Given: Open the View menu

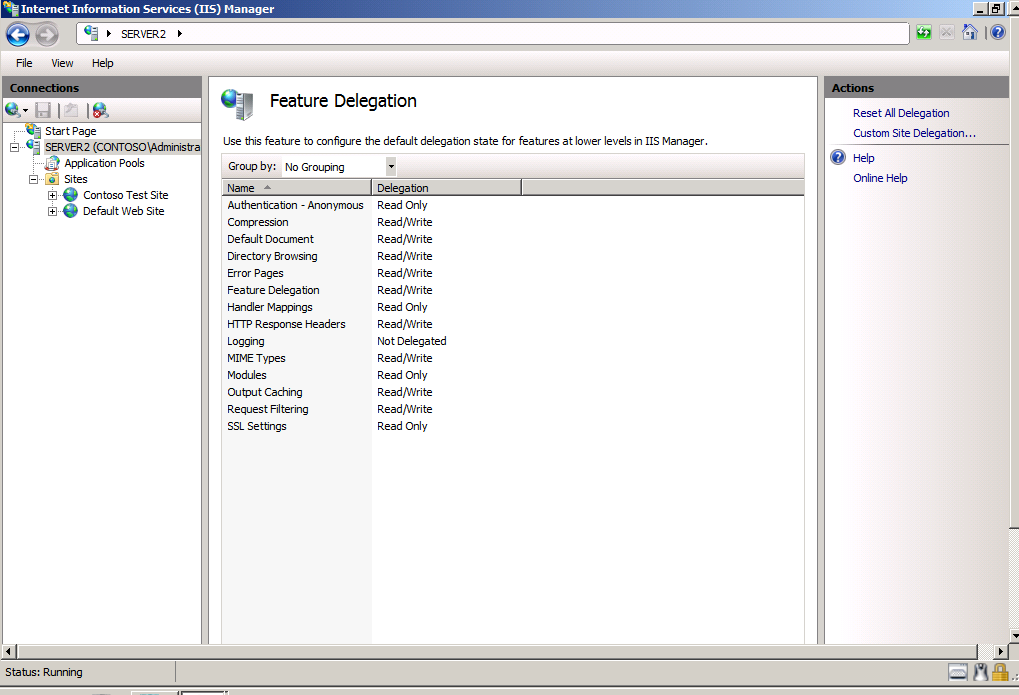Looking at the screenshot, I should click(62, 63).
